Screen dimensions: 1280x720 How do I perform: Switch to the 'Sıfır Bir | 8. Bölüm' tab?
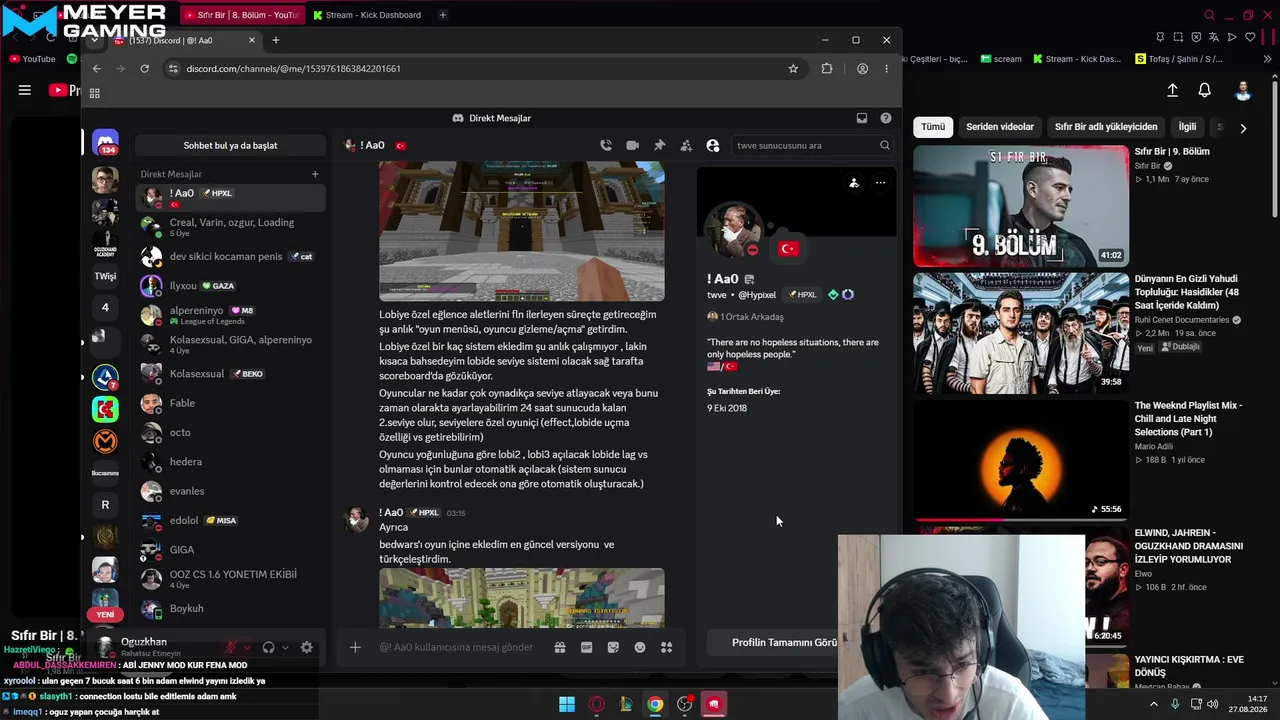pyautogui.click(x=241, y=15)
